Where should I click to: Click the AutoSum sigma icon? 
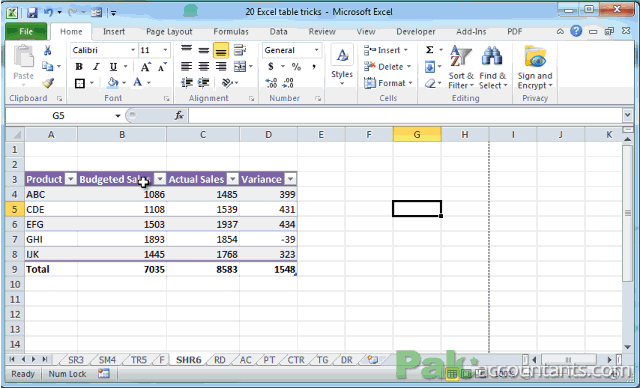coord(430,50)
